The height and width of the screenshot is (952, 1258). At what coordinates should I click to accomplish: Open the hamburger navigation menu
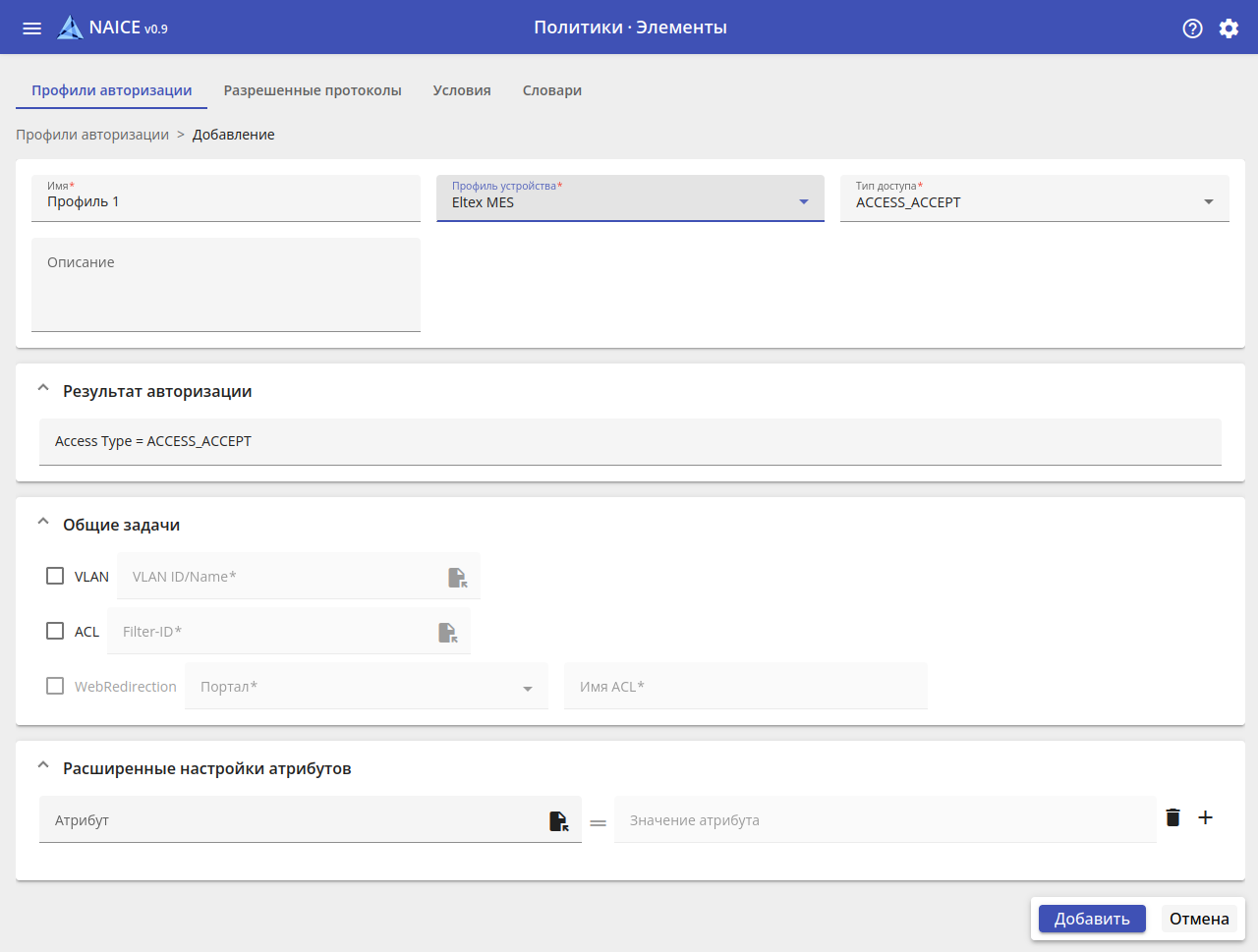(x=31, y=28)
